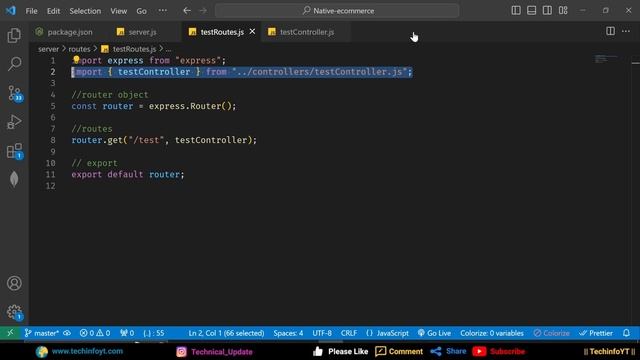Start Go Live server
Viewport: 640px width, 360px height.
(434, 333)
